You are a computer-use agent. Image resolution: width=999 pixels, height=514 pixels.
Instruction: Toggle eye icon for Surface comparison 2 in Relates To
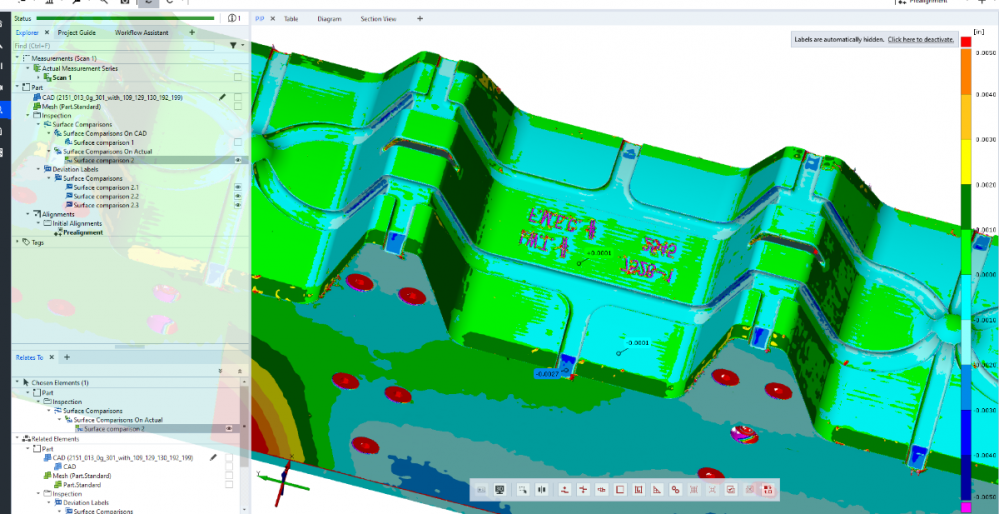point(229,429)
